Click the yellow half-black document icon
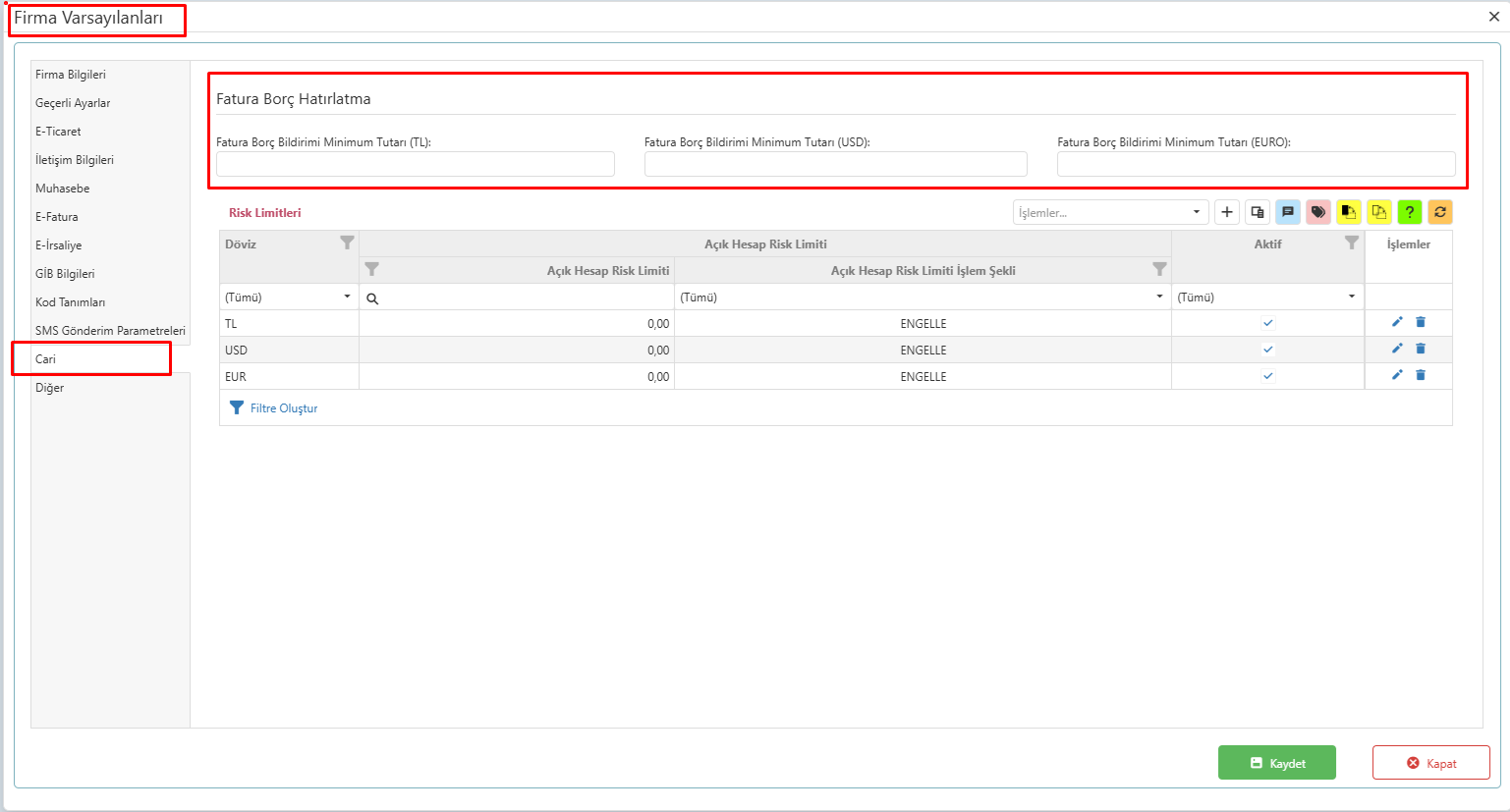Screen dimensions: 1510x812 pyautogui.click(x=1349, y=212)
